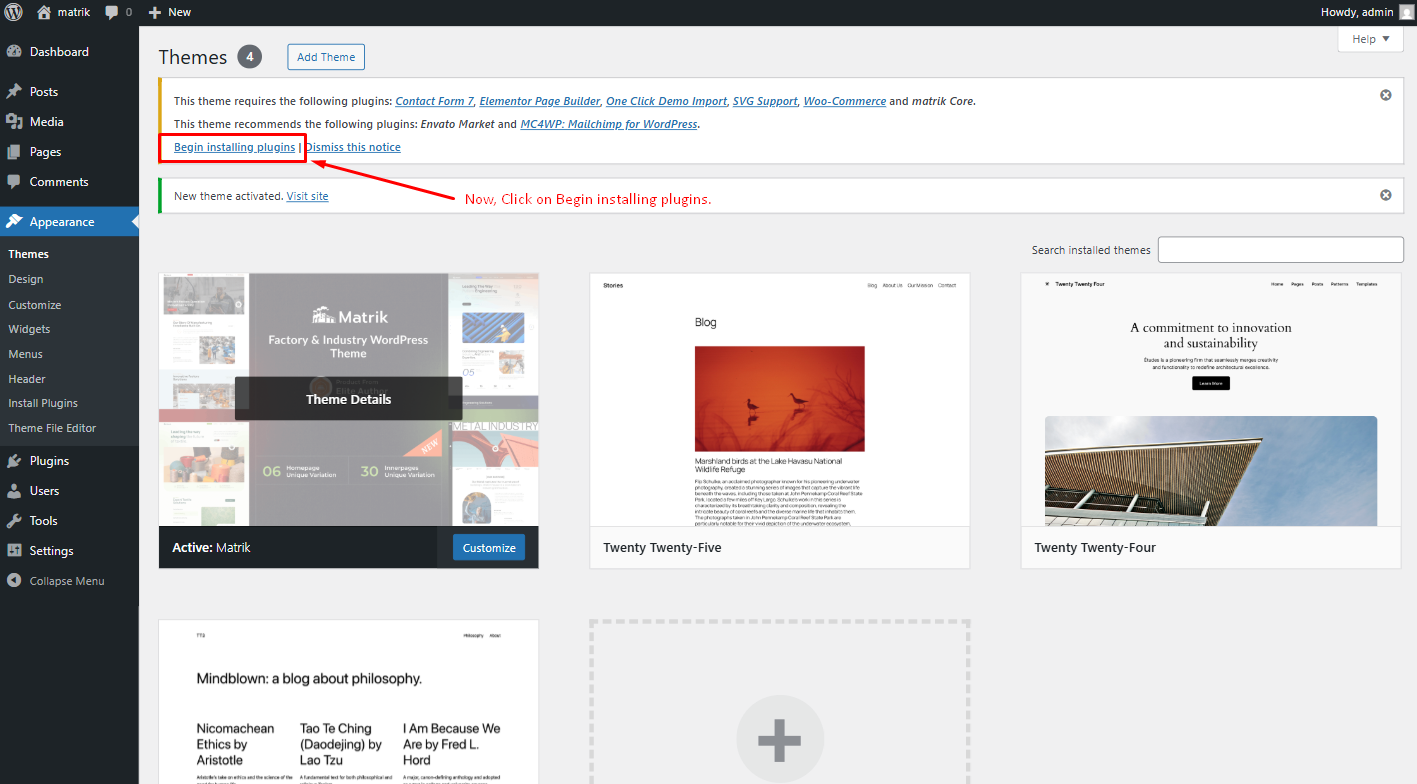Select the Mindblown philosophy blog theme thumbnail
The width and height of the screenshot is (1417, 784).
[x=349, y=702]
